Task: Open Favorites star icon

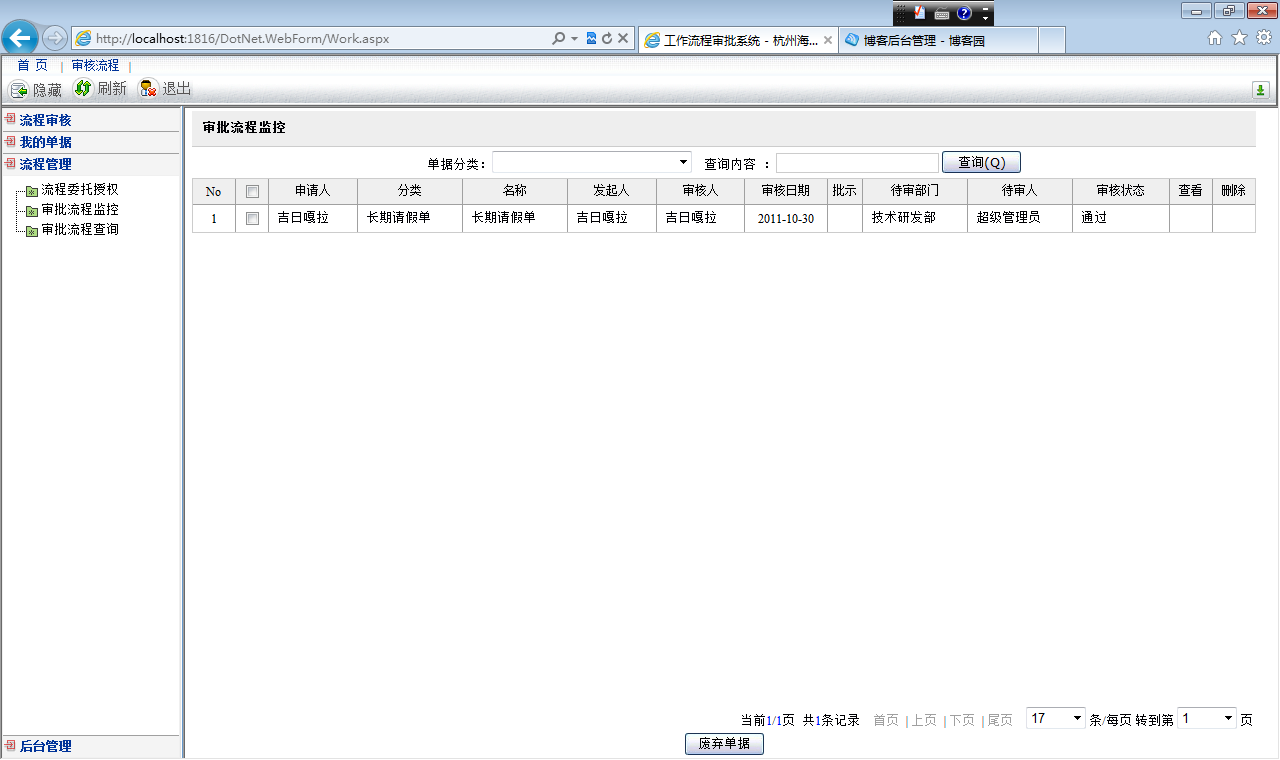Action: [x=1239, y=38]
